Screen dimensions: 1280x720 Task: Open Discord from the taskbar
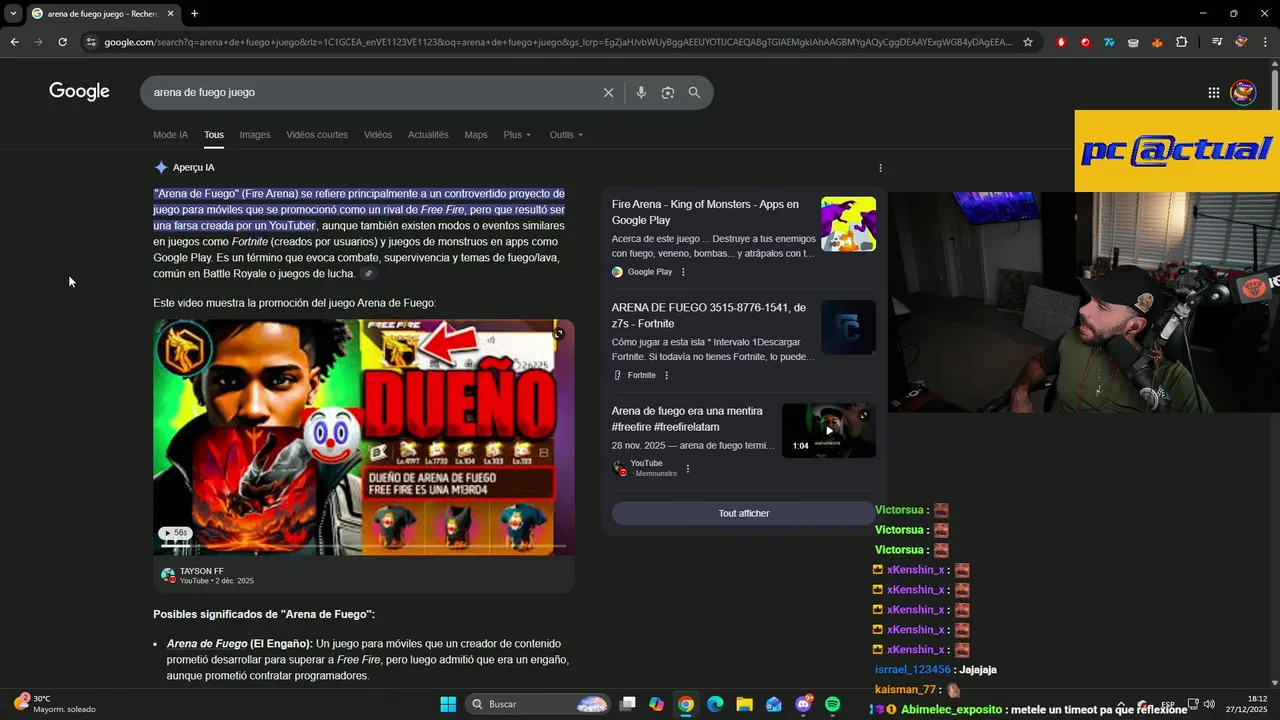tap(803, 704)
